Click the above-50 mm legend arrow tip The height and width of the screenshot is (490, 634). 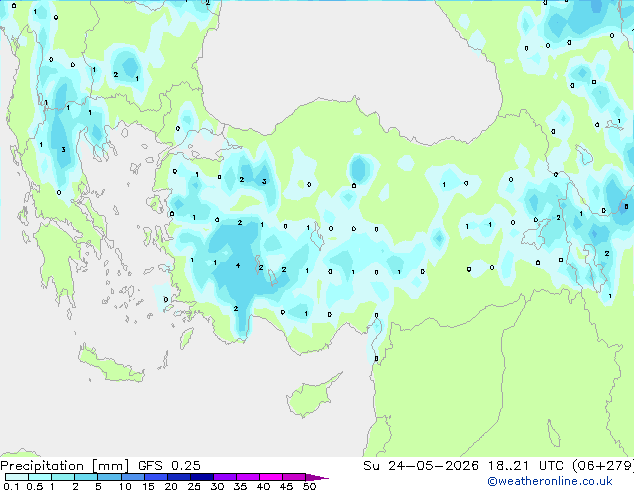317,477
